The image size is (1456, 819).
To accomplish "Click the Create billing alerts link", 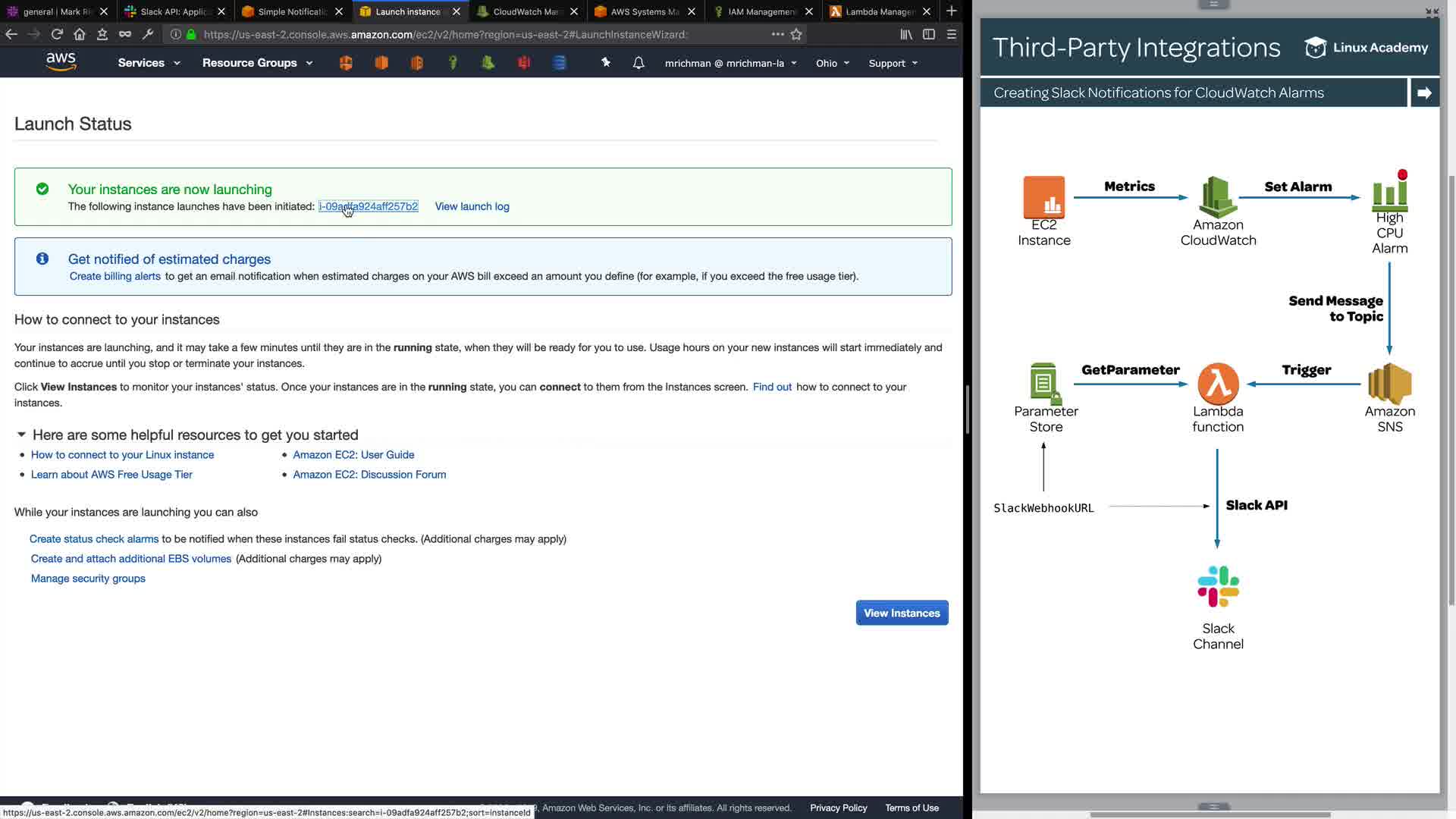I will pyautogui.click(x=115, y=276).
